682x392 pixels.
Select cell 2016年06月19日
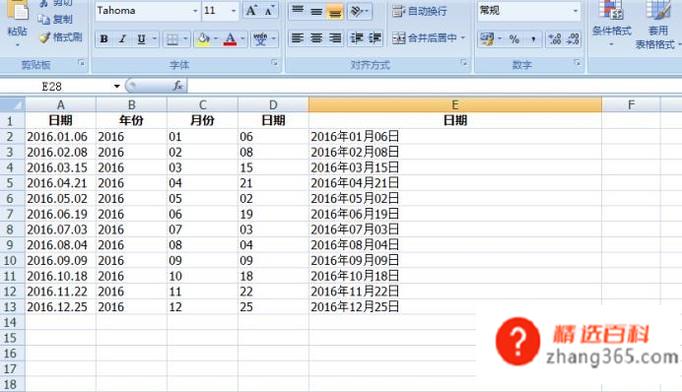(x=455, y=214)
